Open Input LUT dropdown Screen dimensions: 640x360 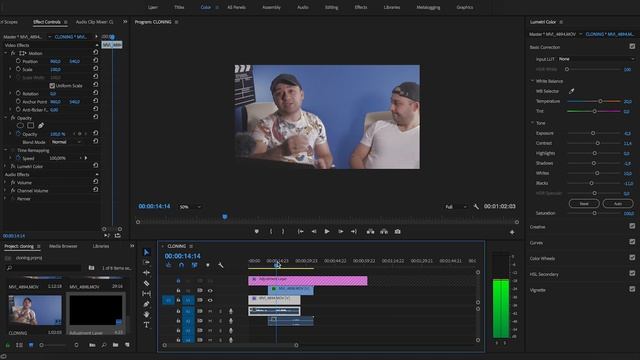[x=596, y=59]
